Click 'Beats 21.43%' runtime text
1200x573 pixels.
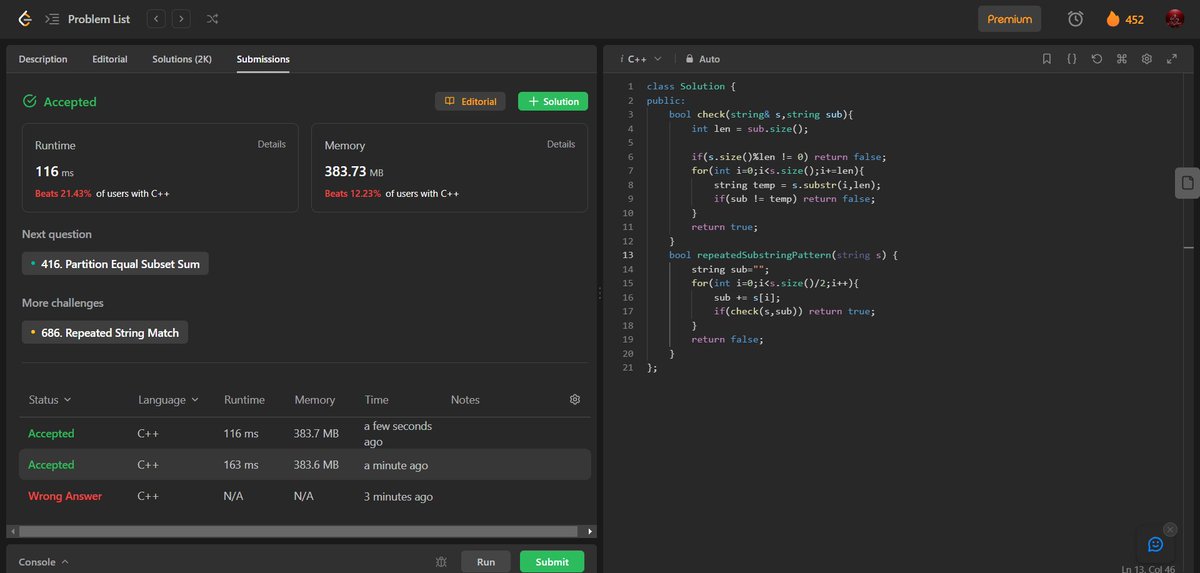(x=63, y=193)
